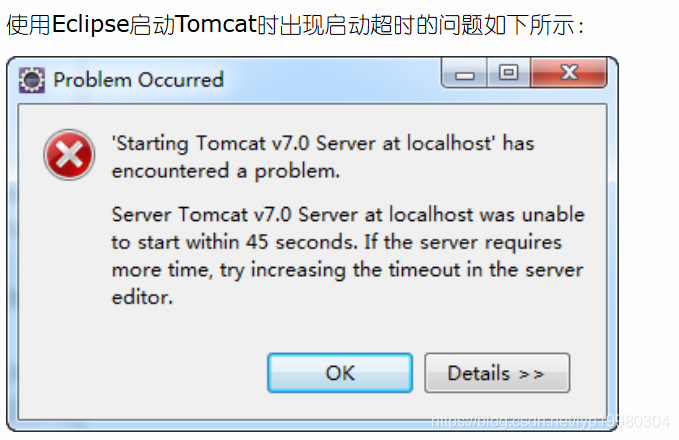Click 'increasing the timeout' phrase in message
This screenshot has height=440, width=679.
pos(355,270)
